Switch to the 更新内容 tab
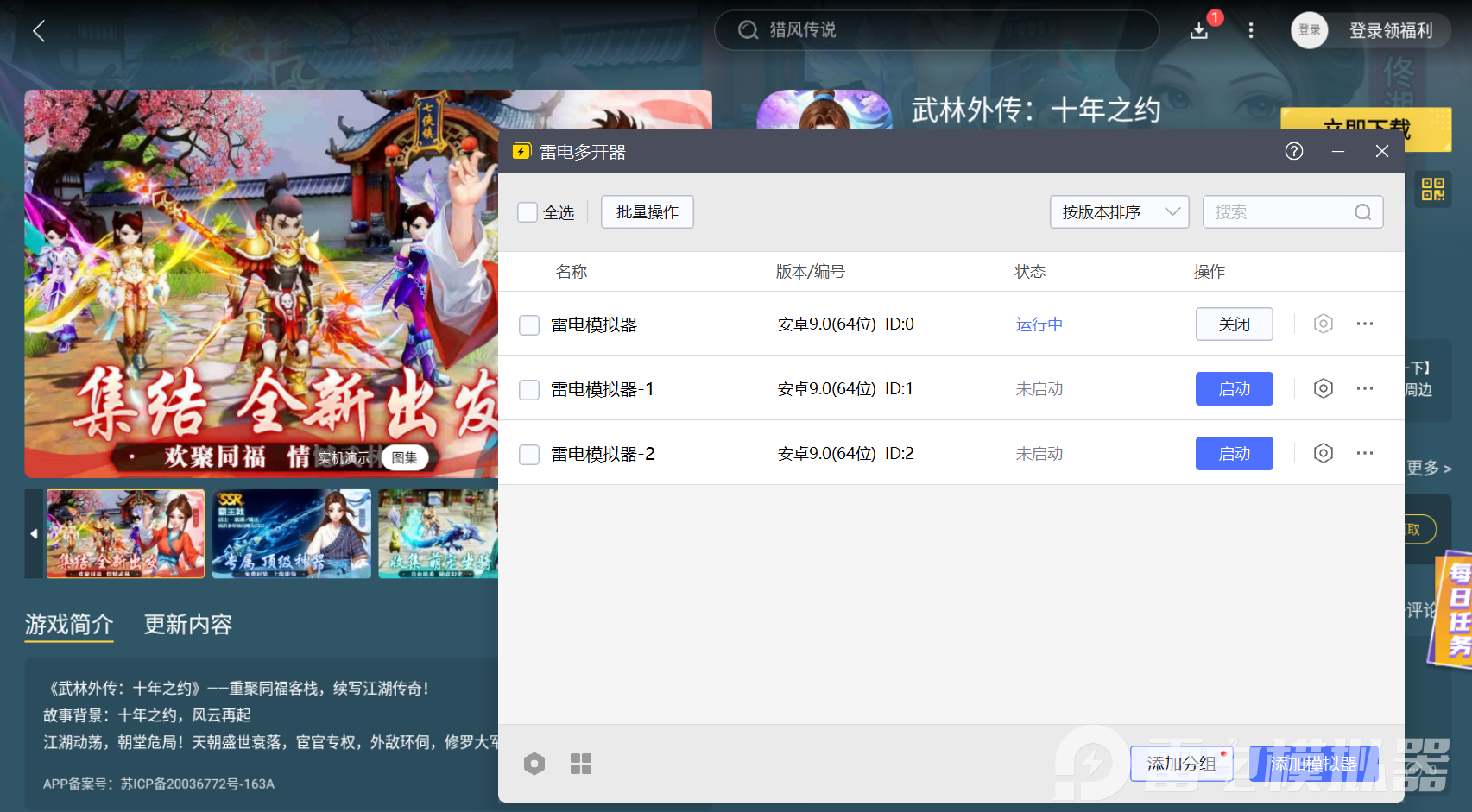This screenshot has height=812, width=1472. coord(188,625)
